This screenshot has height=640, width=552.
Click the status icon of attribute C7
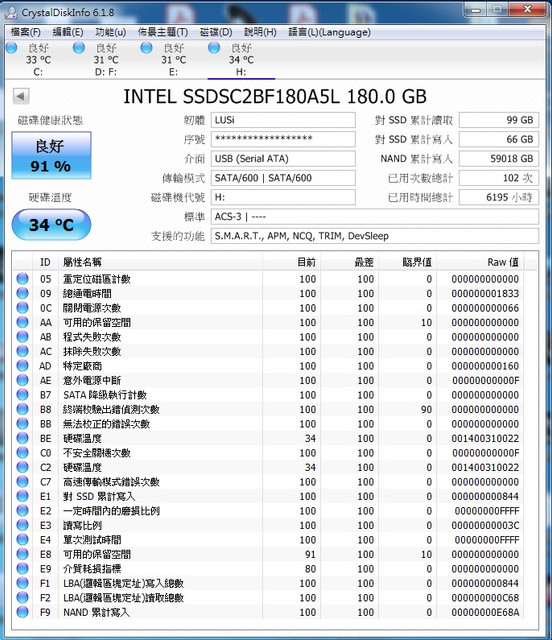[22, 482]
